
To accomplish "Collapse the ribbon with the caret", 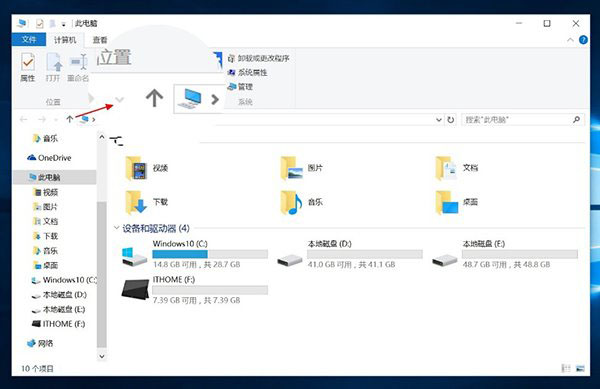I will [x=570, y=40].
